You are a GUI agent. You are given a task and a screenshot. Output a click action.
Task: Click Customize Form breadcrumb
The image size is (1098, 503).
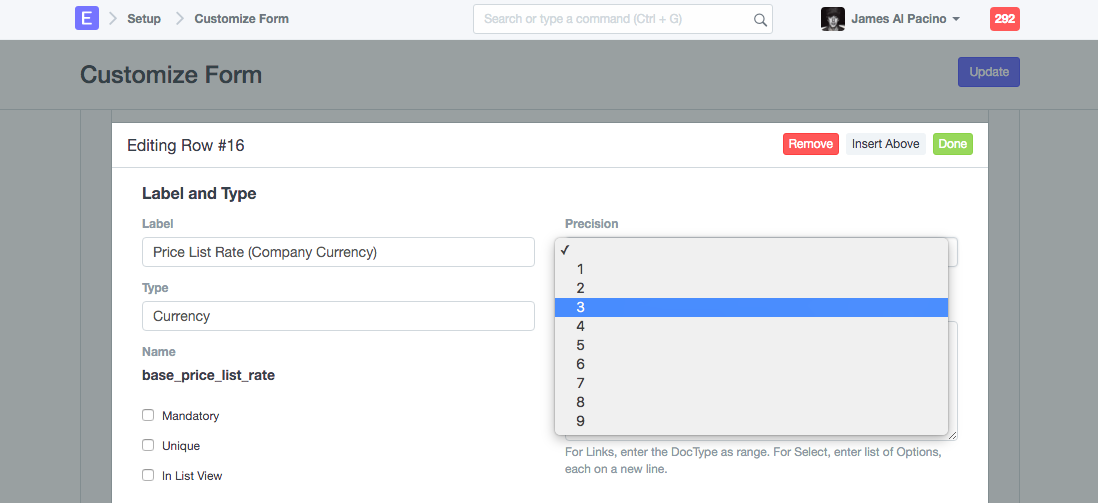click(241, 19)
